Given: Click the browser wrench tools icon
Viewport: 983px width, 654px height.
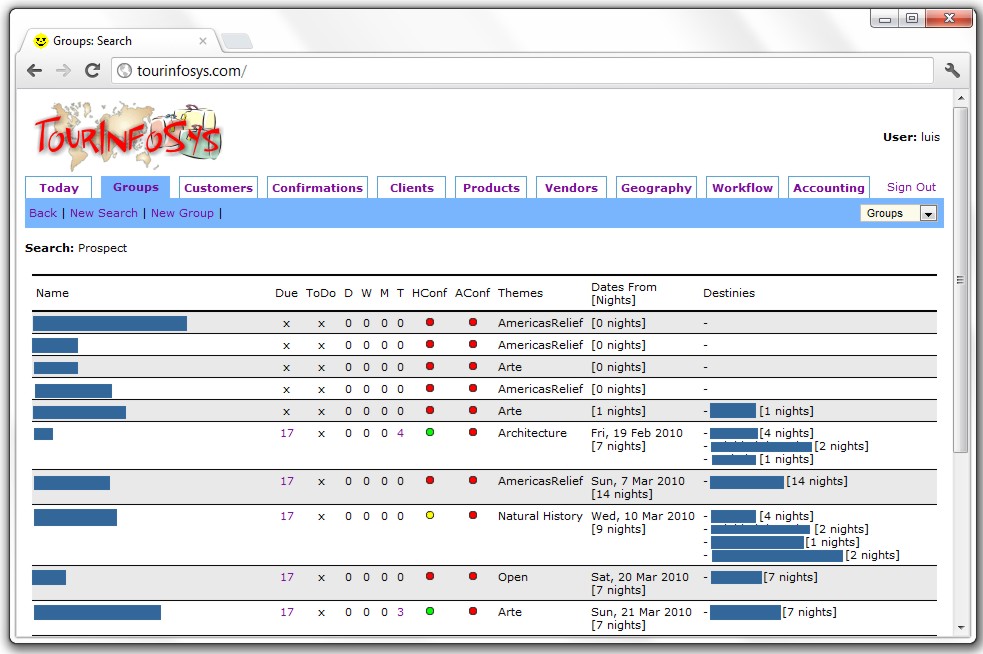Looking at the screenshot, I should click(x=952, y=70).
